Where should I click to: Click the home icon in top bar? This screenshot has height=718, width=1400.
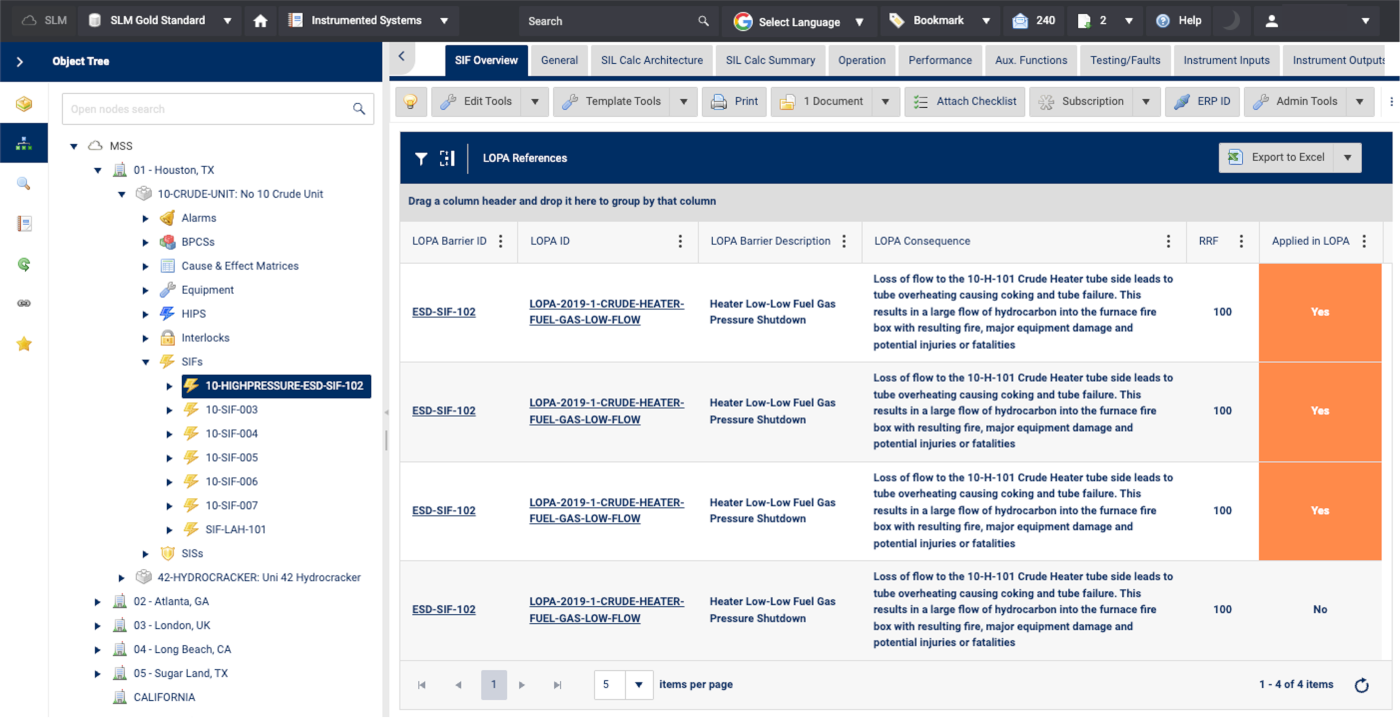pos(260,21)
